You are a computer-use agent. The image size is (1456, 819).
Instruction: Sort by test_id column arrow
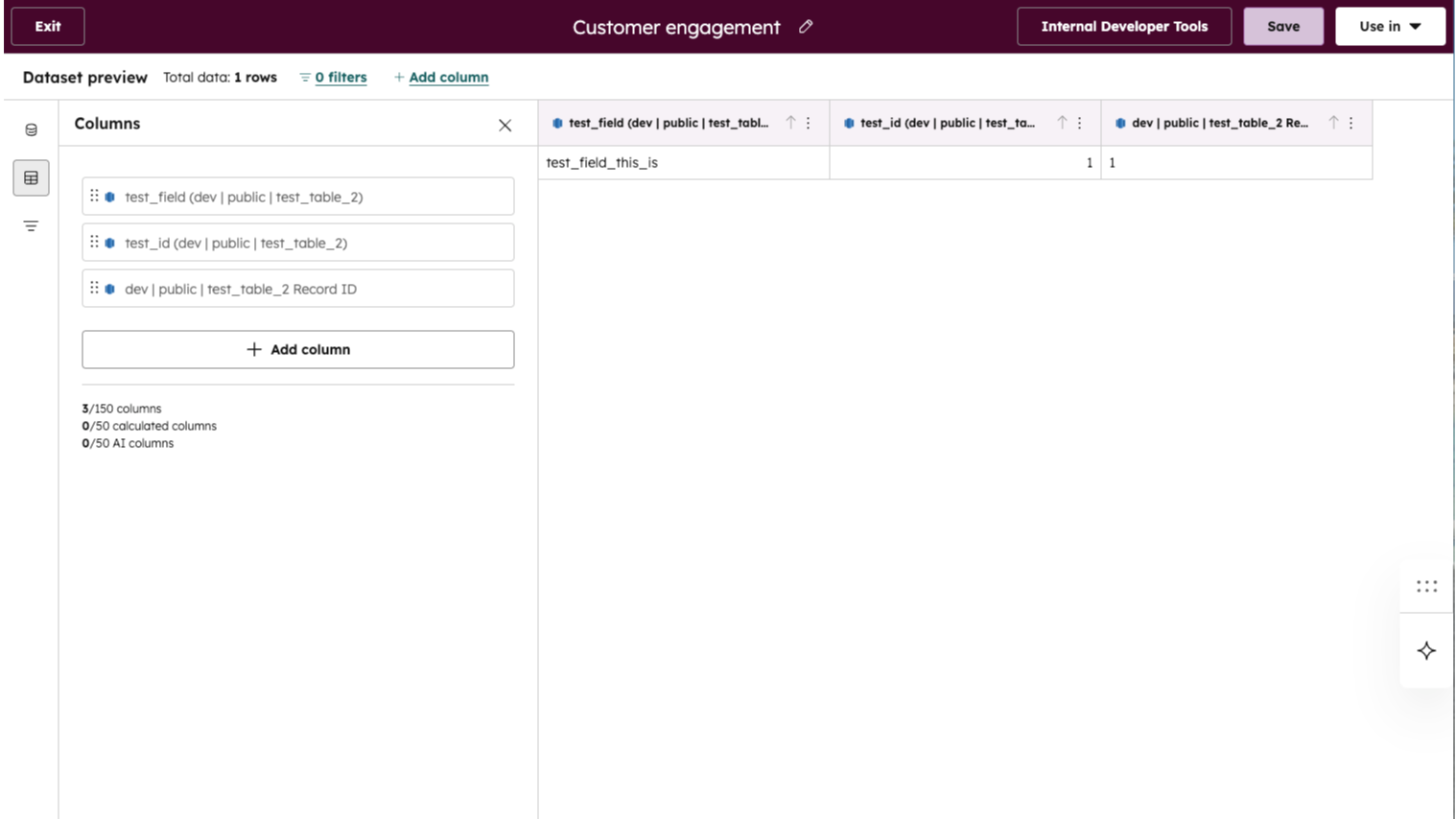(x=1062, y=123)
